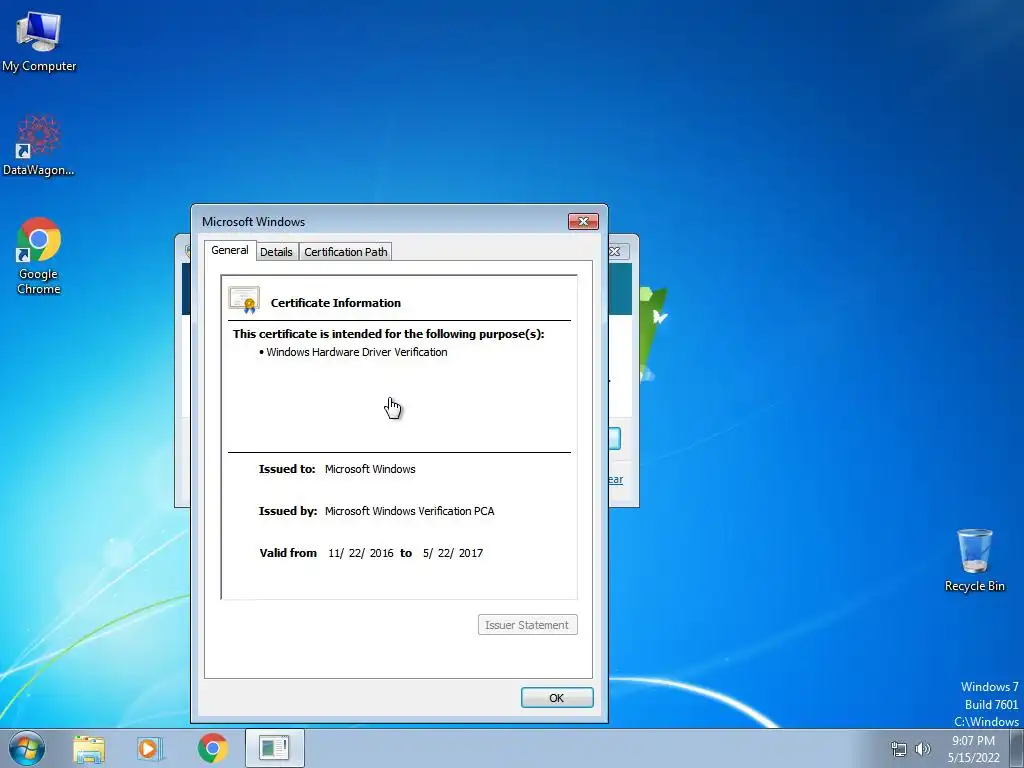Select the General tab

pyautogui.click(x=230, y=250)
